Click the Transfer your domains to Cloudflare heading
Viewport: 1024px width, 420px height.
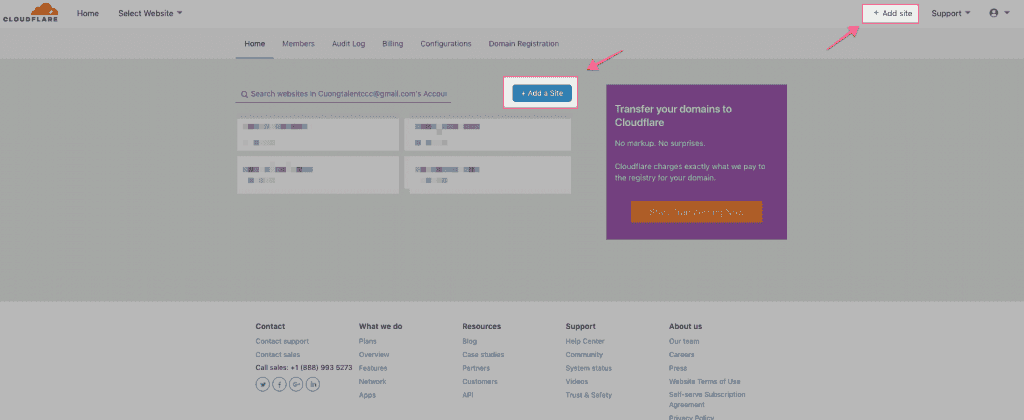[x=673, y=116]
